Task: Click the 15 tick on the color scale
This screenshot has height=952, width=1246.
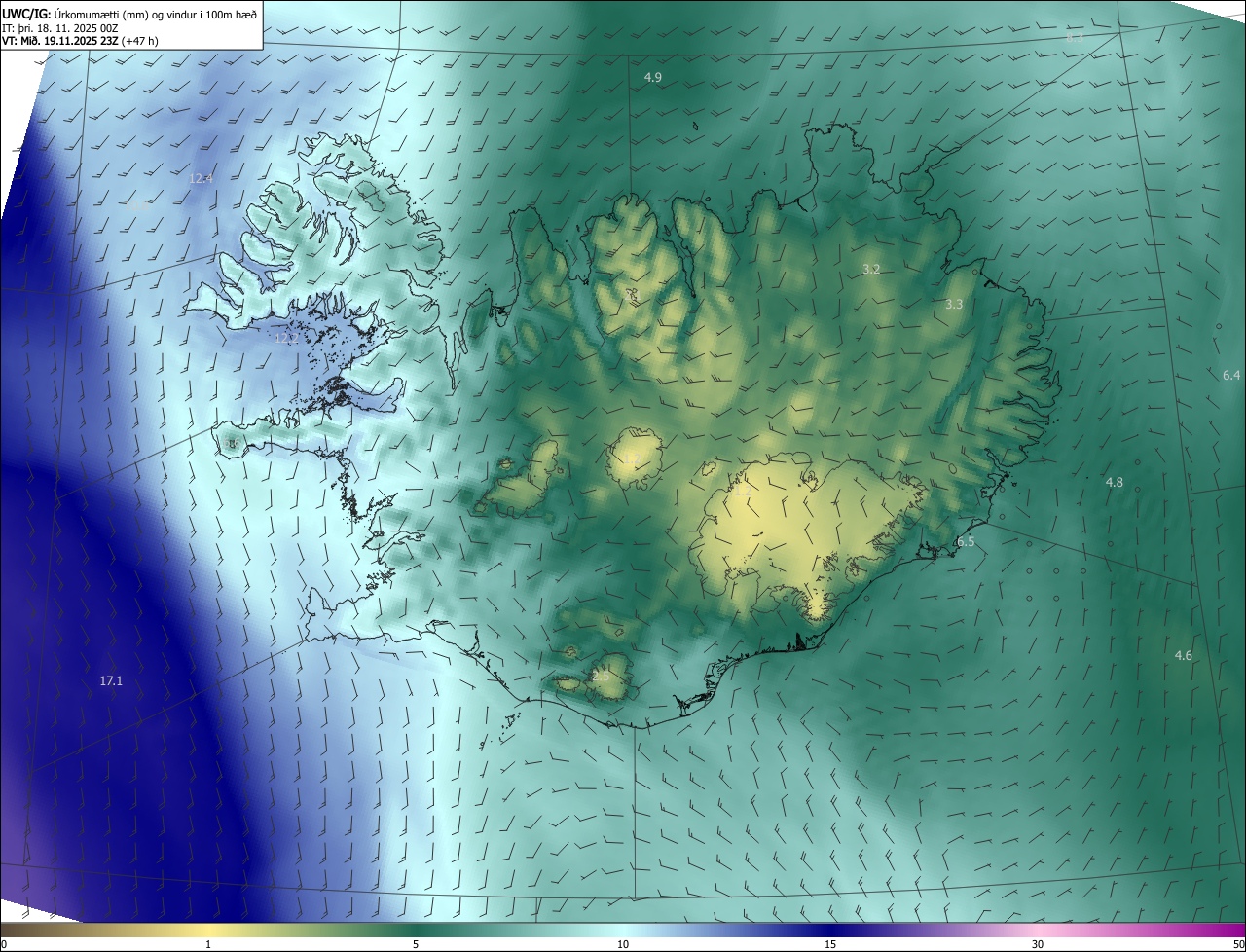Action: coord(830,944)
